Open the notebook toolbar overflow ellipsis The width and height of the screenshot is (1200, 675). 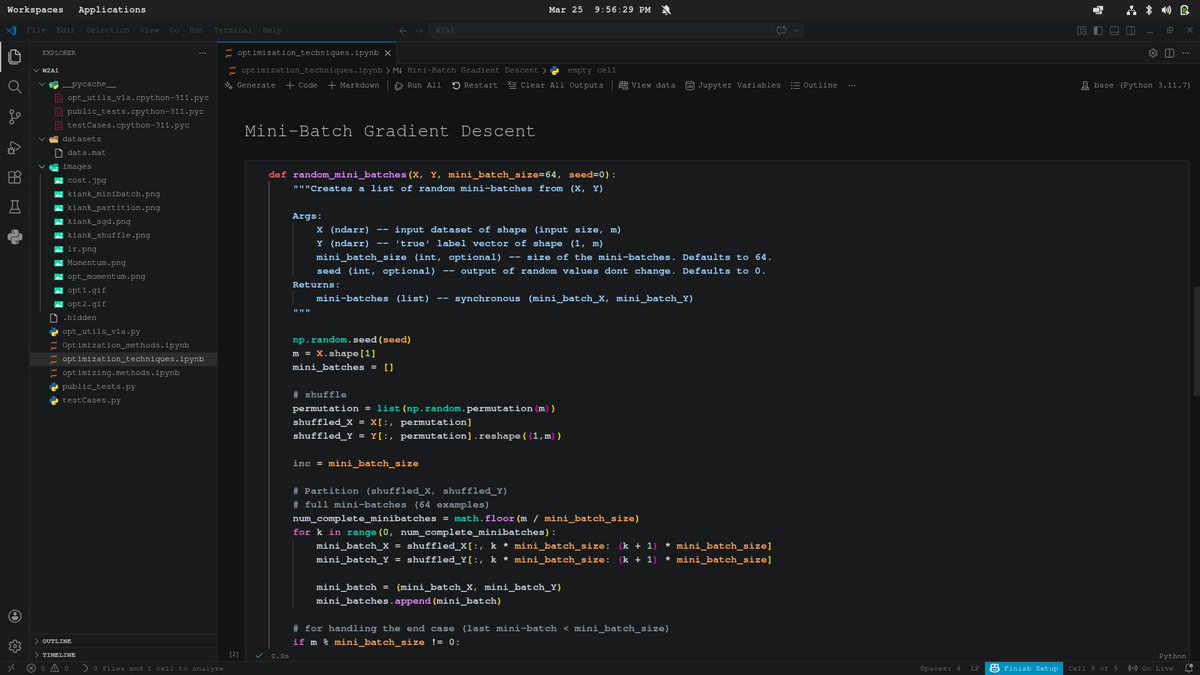pyautogui.click(x=852, y=85)
